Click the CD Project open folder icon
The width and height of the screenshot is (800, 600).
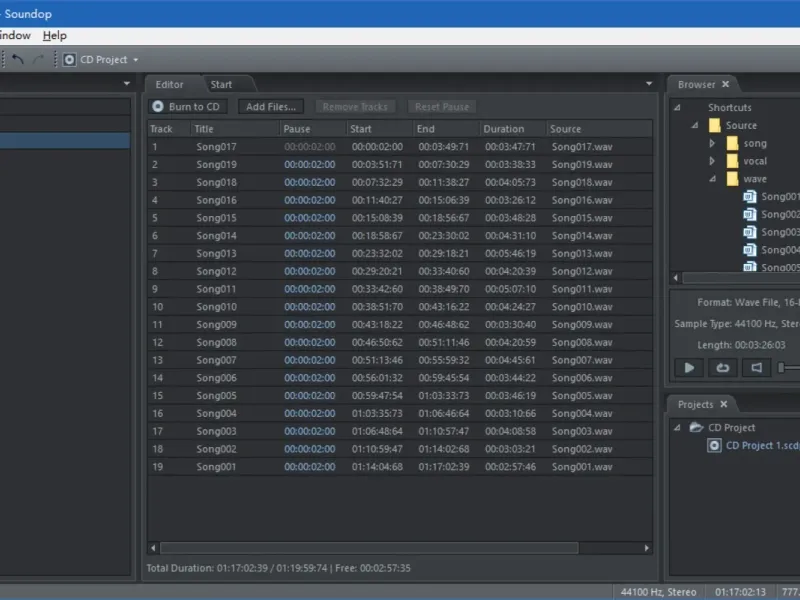click(696, 428)
